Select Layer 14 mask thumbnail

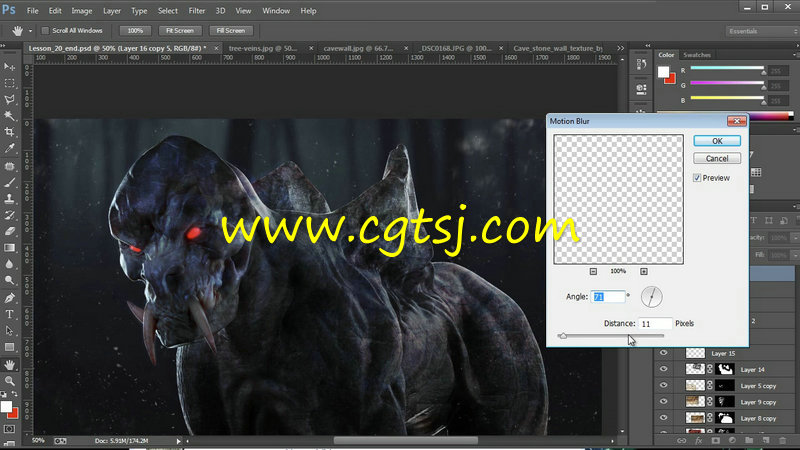click(x=725, y=369)
